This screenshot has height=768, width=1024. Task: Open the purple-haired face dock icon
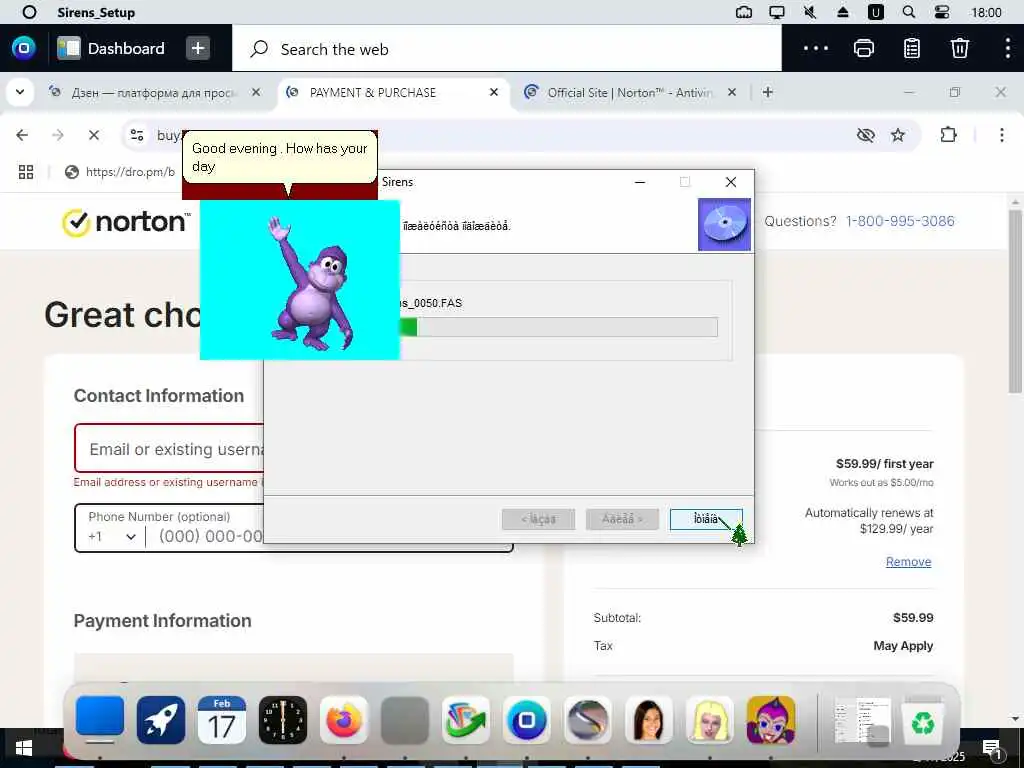pos(771,720)
